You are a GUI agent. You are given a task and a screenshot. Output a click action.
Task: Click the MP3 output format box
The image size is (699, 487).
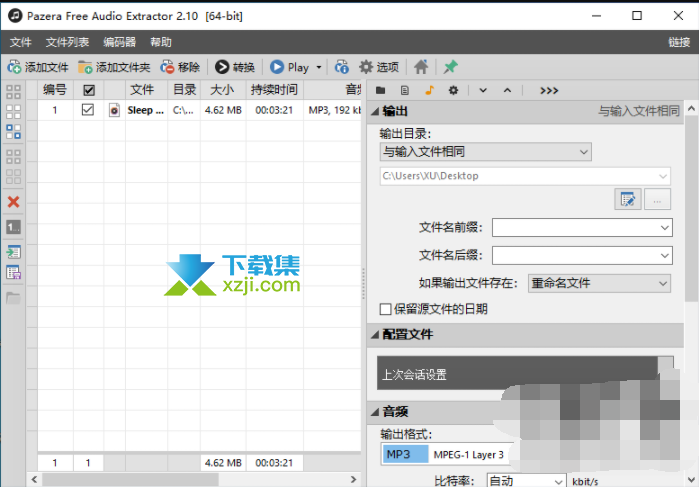405,454
